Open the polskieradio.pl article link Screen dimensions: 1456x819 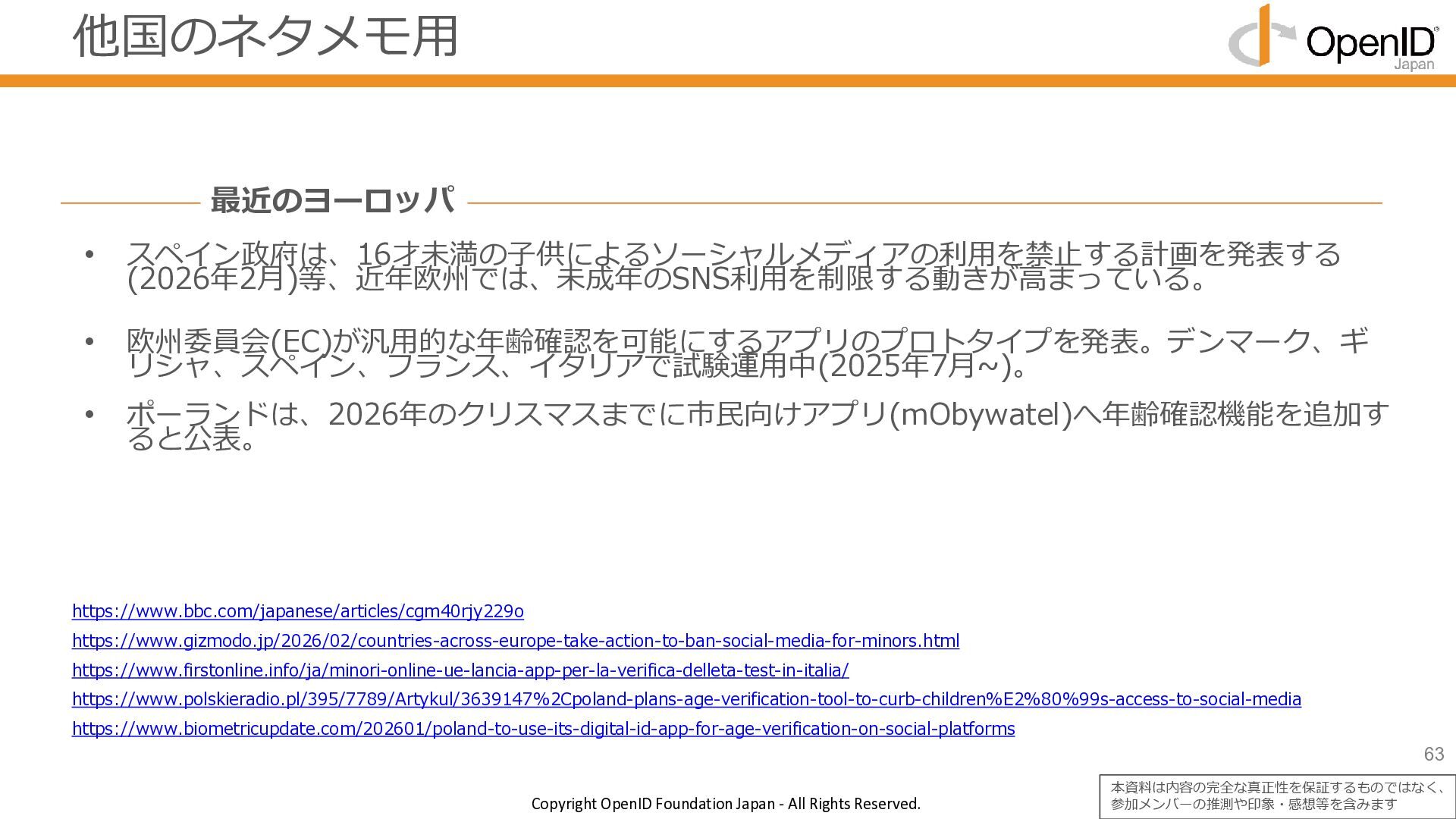[x=686, y=699]
